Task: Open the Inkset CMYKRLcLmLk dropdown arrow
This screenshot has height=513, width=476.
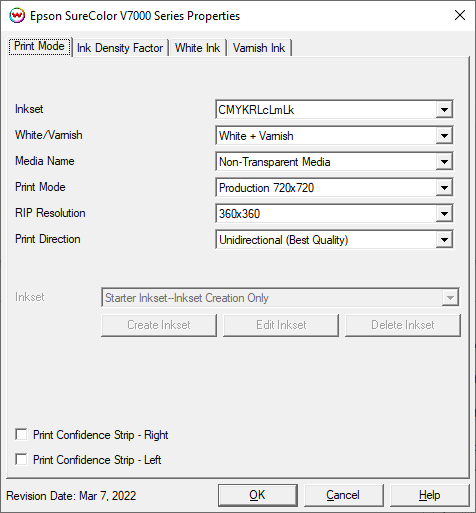Action: (444, 110)
